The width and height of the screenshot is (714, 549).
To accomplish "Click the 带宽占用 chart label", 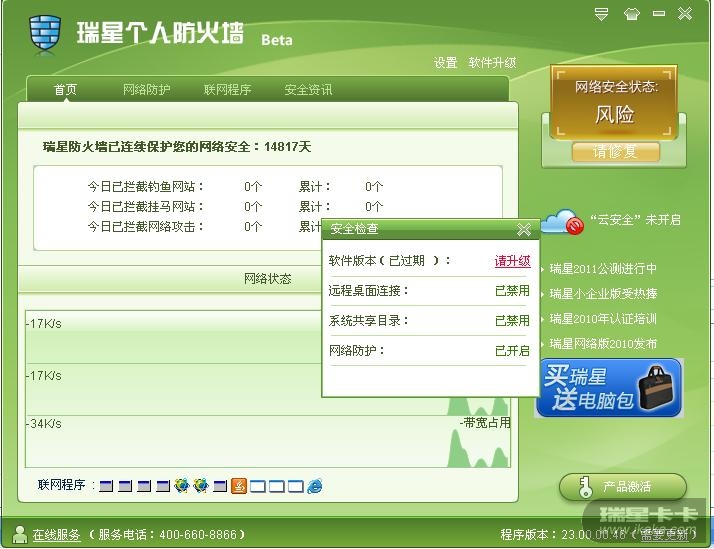I will pos(485,423).
